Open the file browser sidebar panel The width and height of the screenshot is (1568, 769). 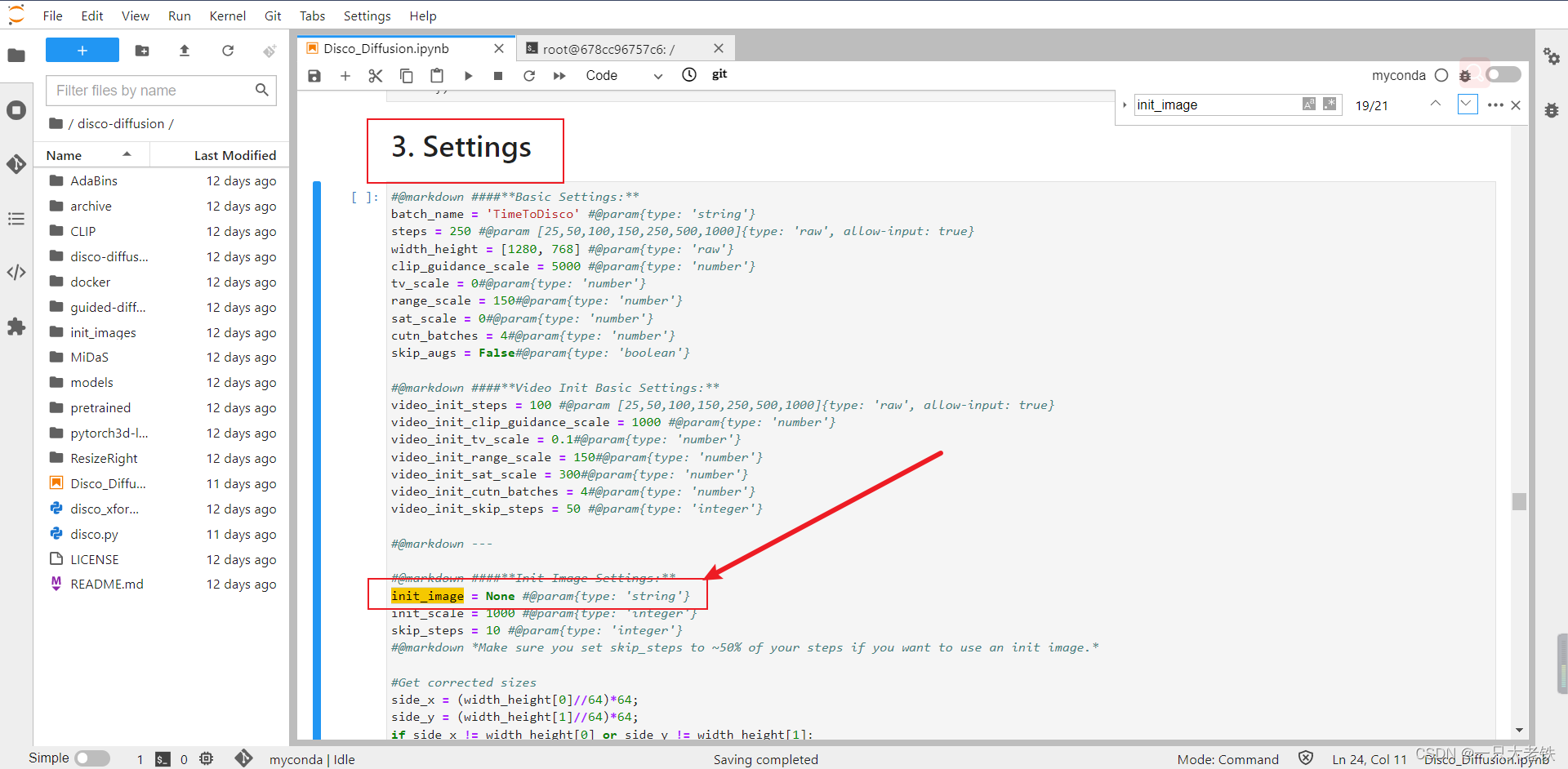(x=16, y=56)
